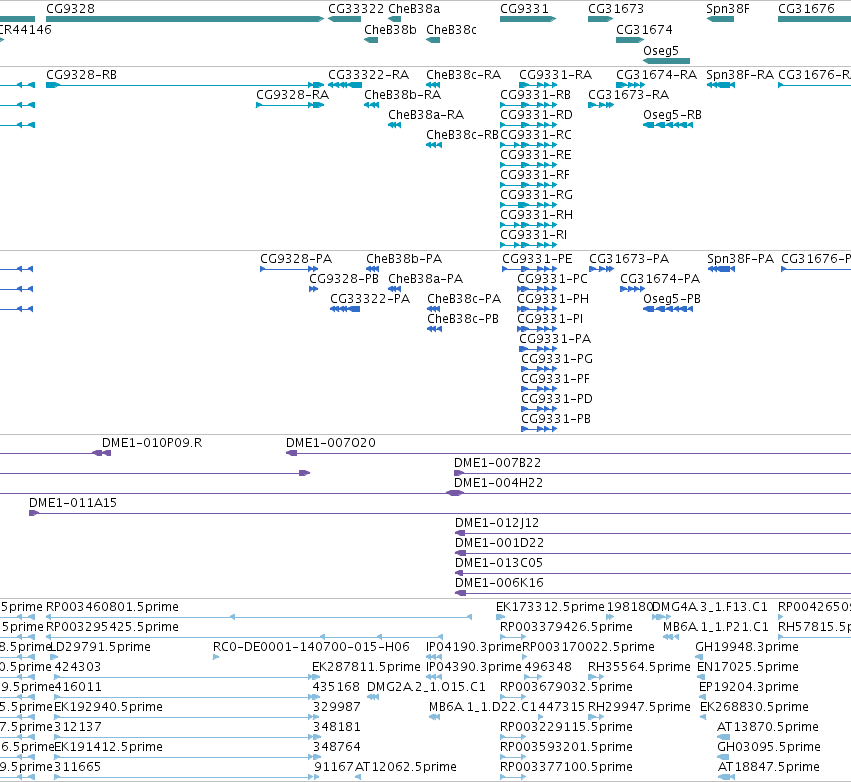Select the CG9331-RI transcript label
The width and height of the screenshot is (851, 782).
coord(534,235)
